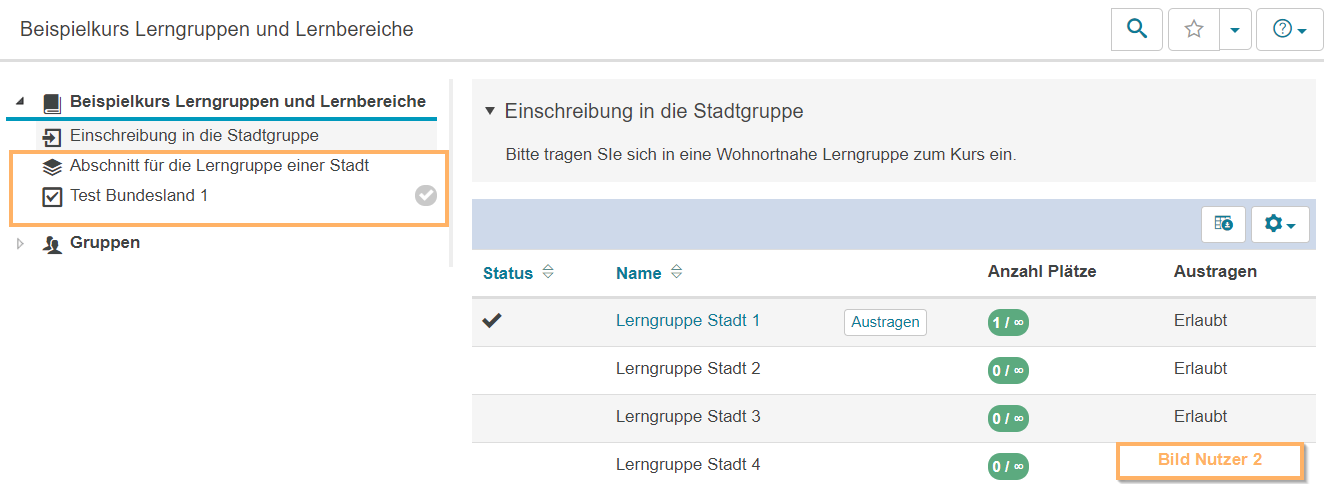Click the Austragen button for Lerngruppe Stadt 1
The image size is (1324, 484).
pyautogui.click(x=885, y=322)
